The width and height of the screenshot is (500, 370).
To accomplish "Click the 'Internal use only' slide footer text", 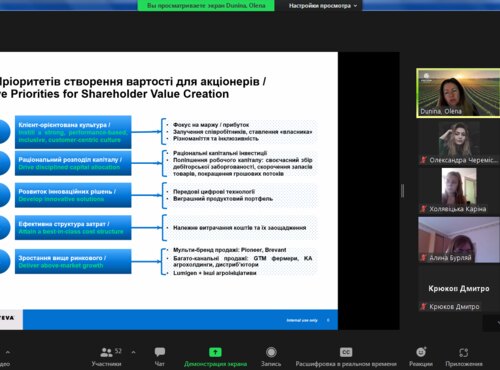I will pyautogui.click(x=302, y=320).
